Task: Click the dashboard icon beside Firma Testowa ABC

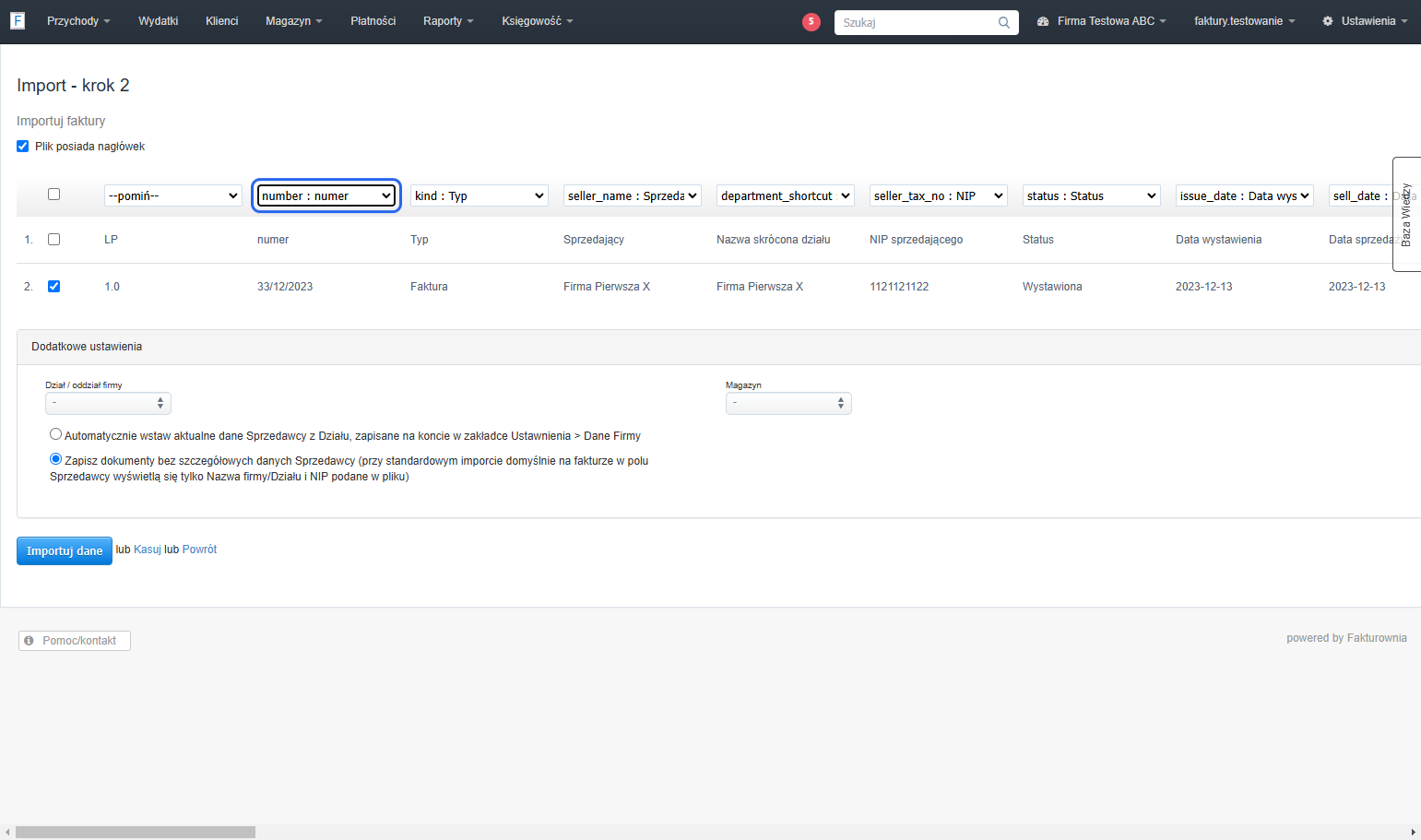Action: pos(1043,21)
